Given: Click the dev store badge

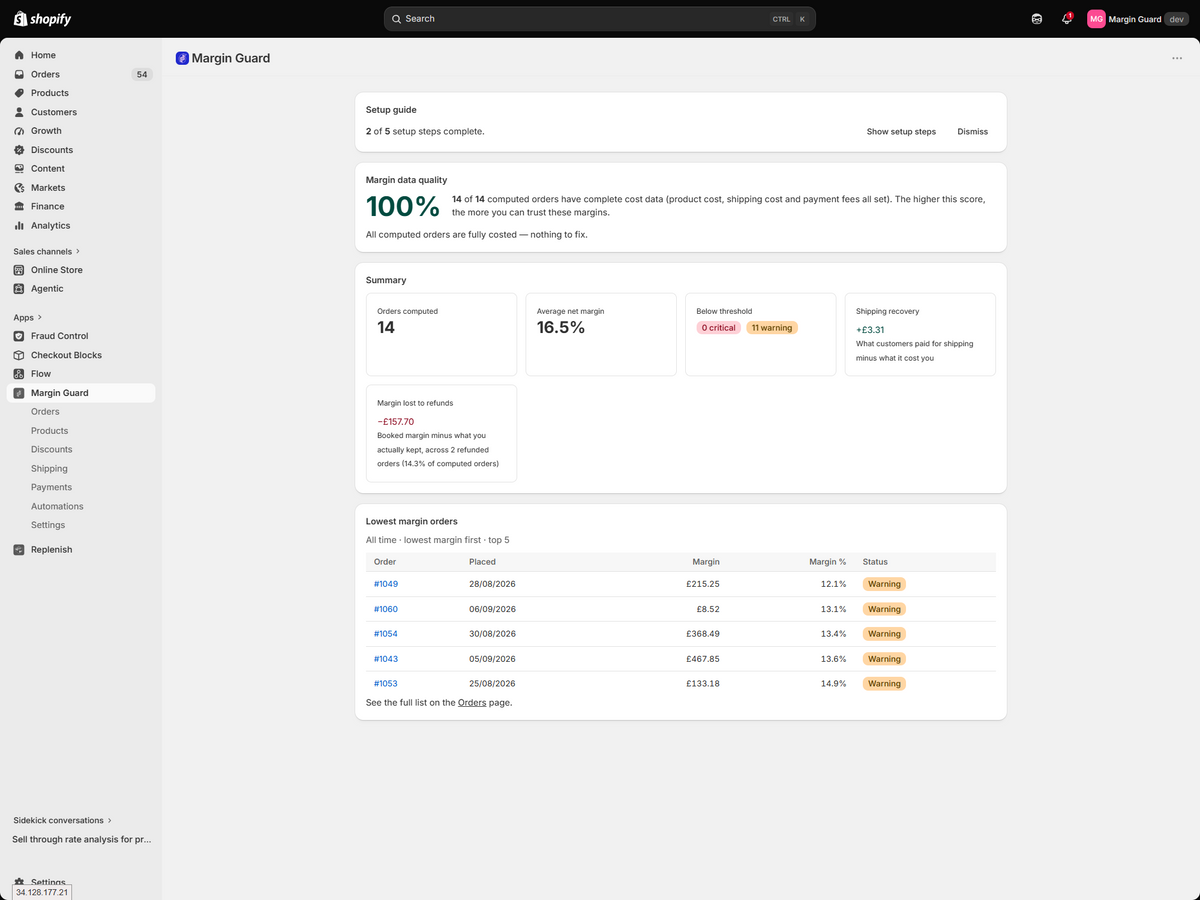Looking at the screenshot, I should 1176,19.
